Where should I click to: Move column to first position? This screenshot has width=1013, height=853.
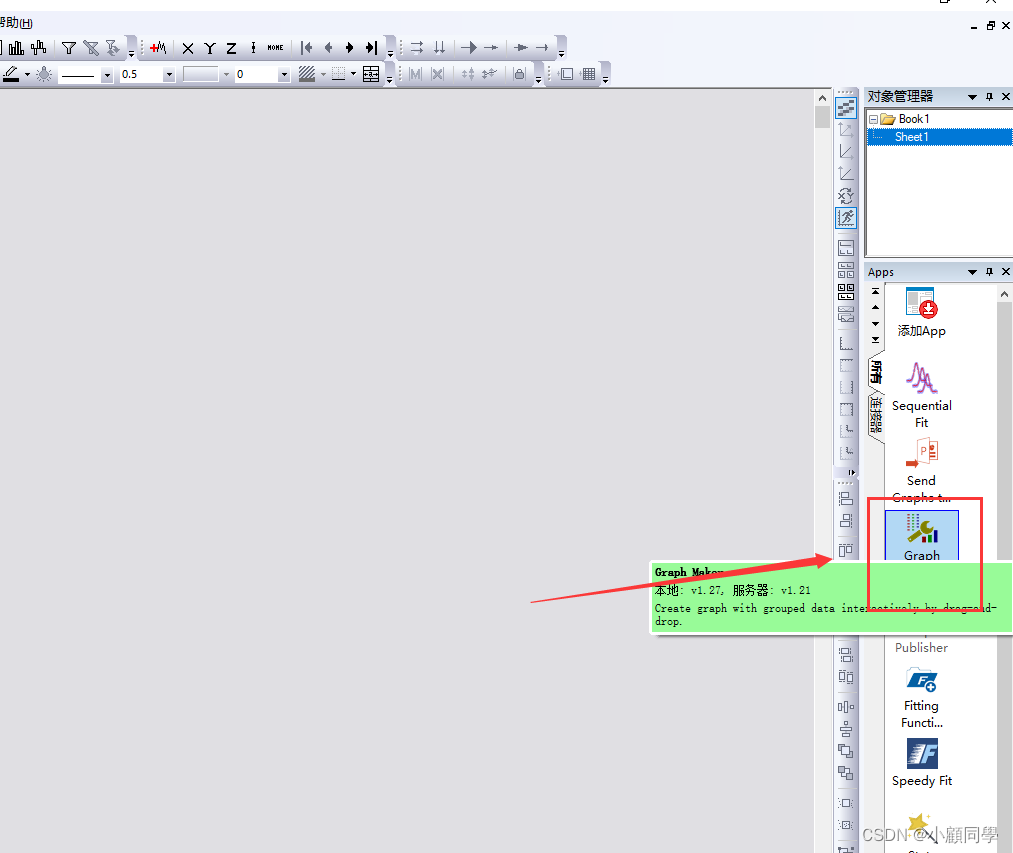pyautogui.click(x=307, y=48)
